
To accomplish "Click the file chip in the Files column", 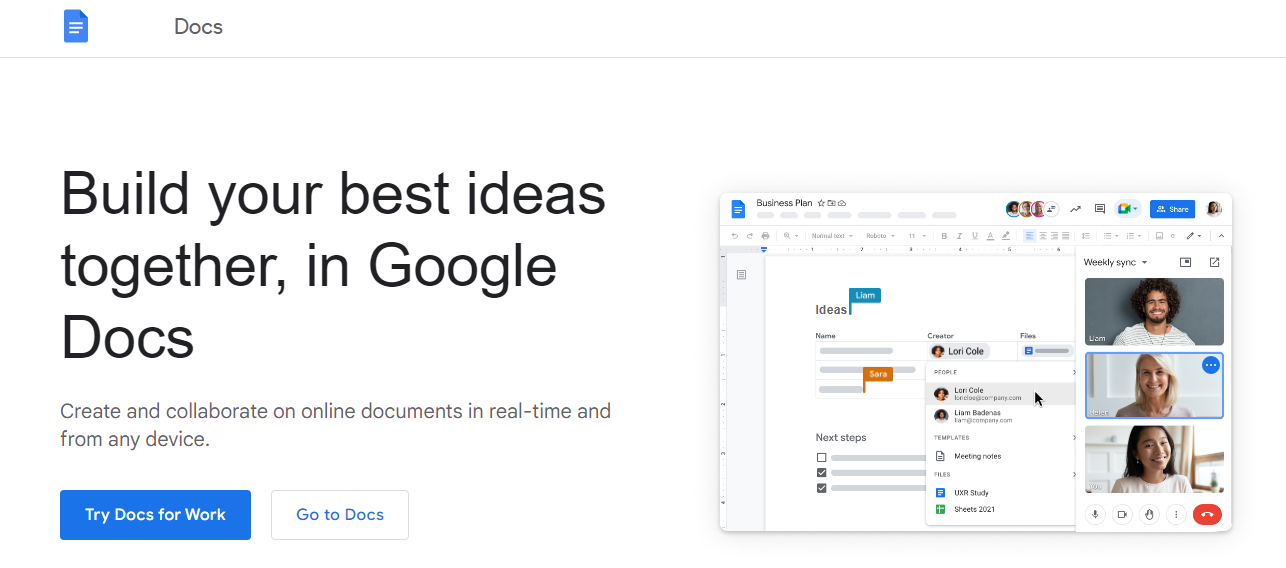I will pos(1047,351).
